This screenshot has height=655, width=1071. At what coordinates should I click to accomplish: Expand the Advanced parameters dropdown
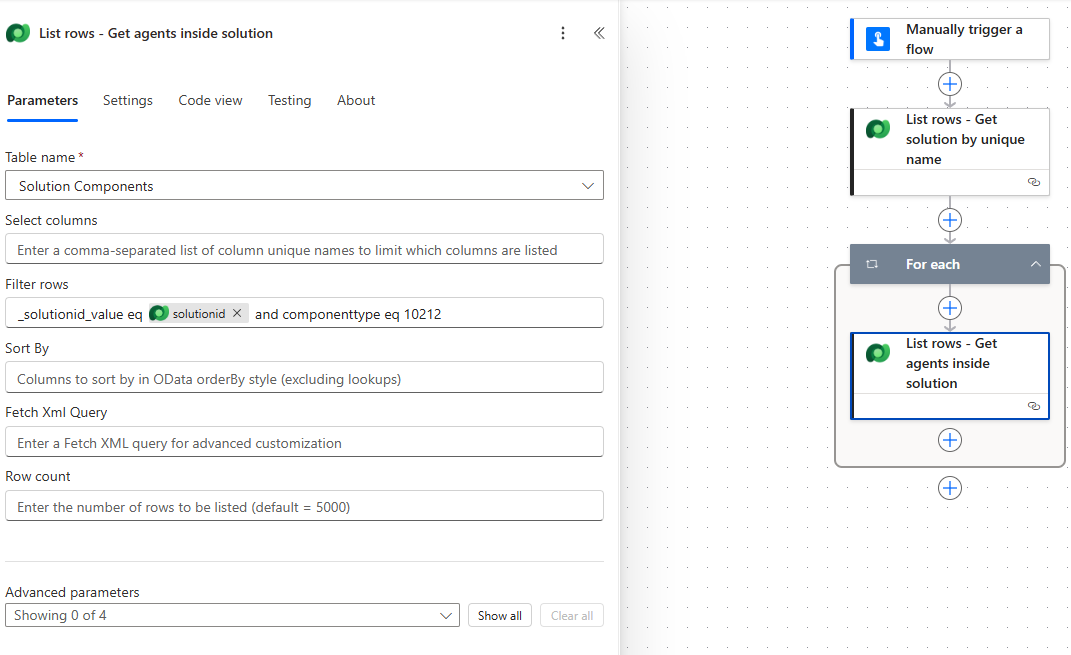click(x=232, y=615)
